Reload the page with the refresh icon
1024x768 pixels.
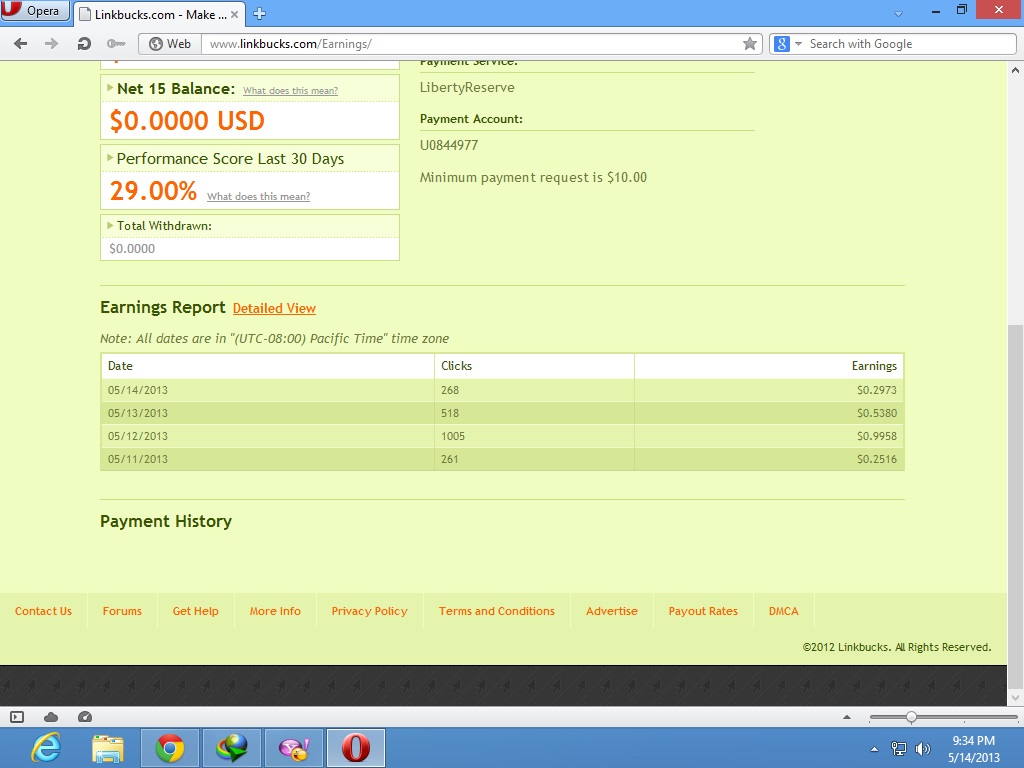pyautogui.click(x=84, y=44)
